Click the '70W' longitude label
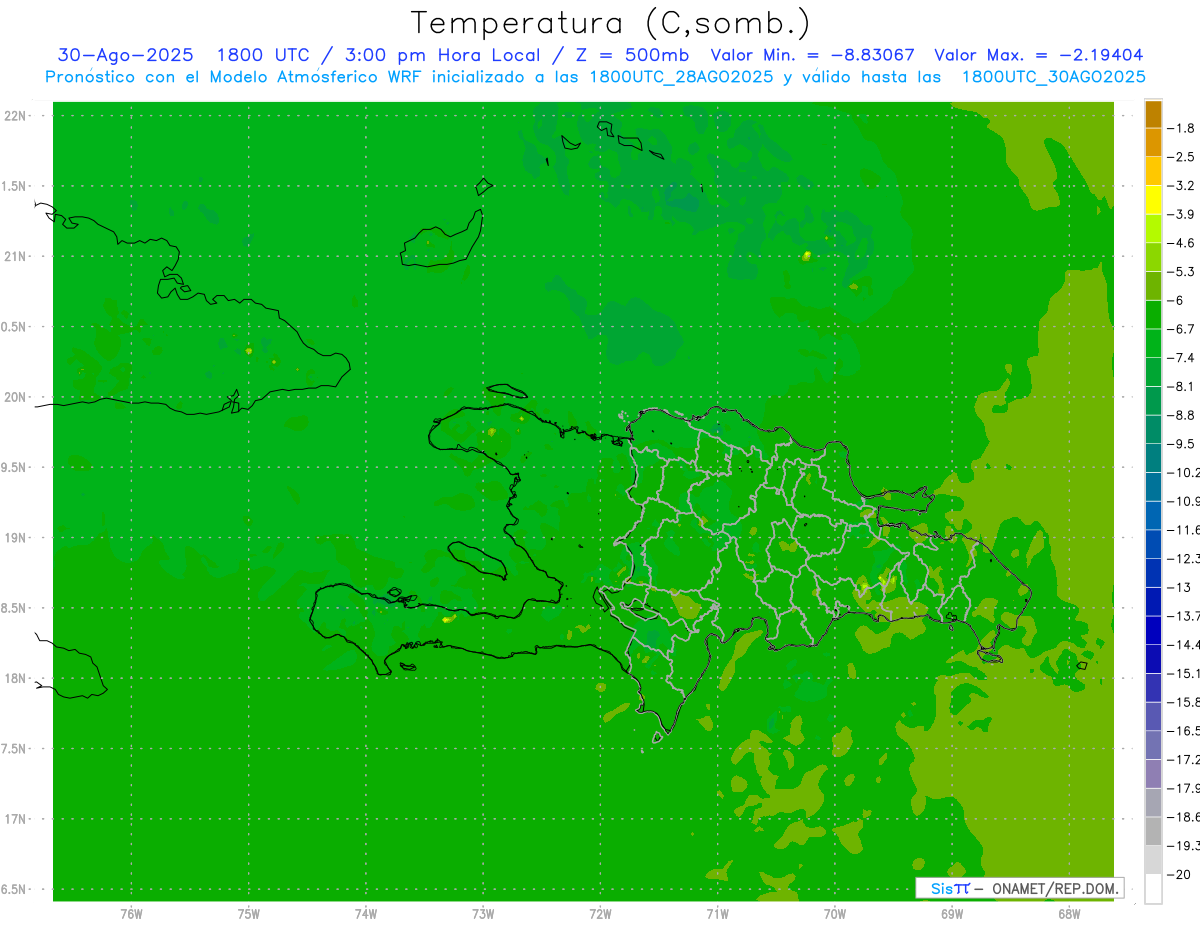The width and height of the screenshot is (1200, 927). 834,914
